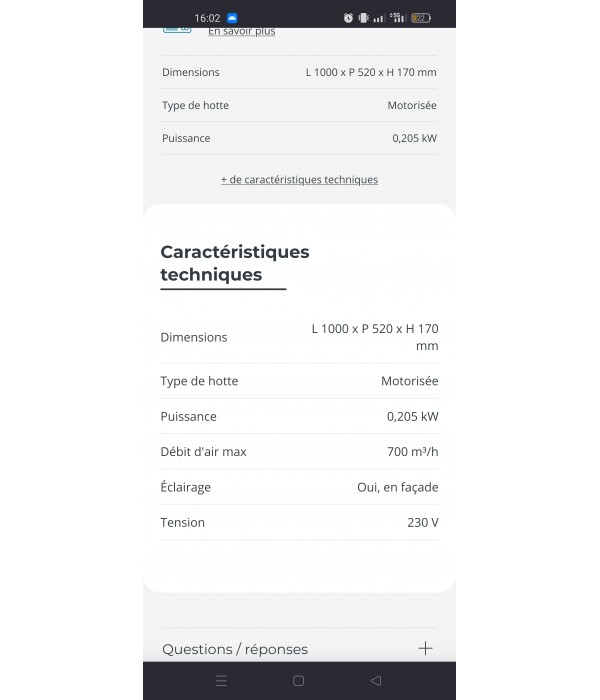Expand Questions / réponses with the plus icon

pyautogui.click(x=425, y=648)
